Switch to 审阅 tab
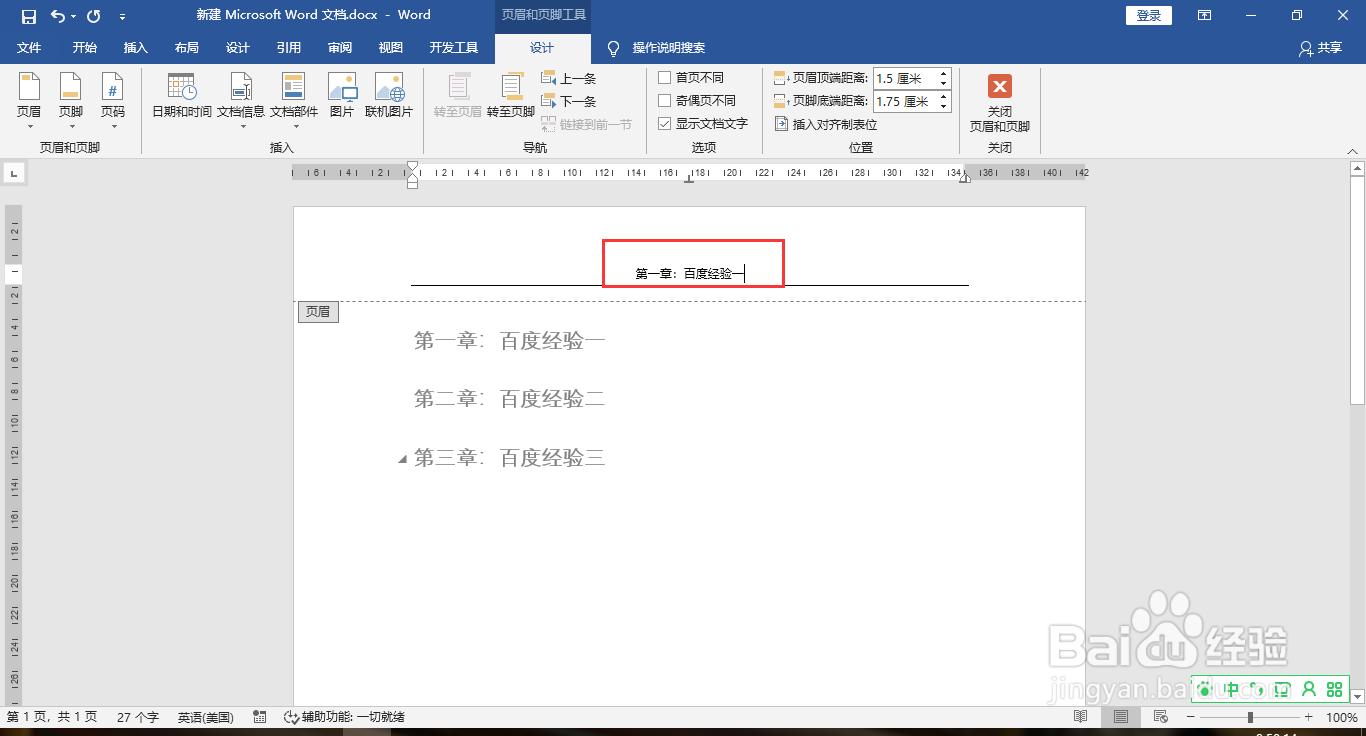1366x736 pixels. coord(339,48)
